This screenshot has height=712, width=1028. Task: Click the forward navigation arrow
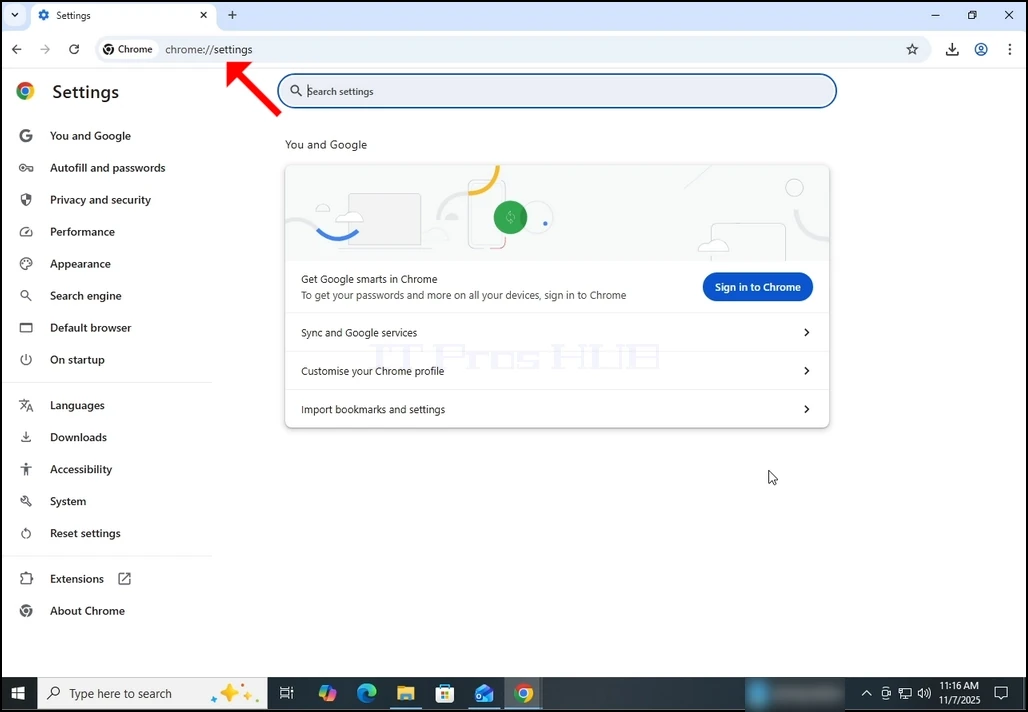(45, 49)
